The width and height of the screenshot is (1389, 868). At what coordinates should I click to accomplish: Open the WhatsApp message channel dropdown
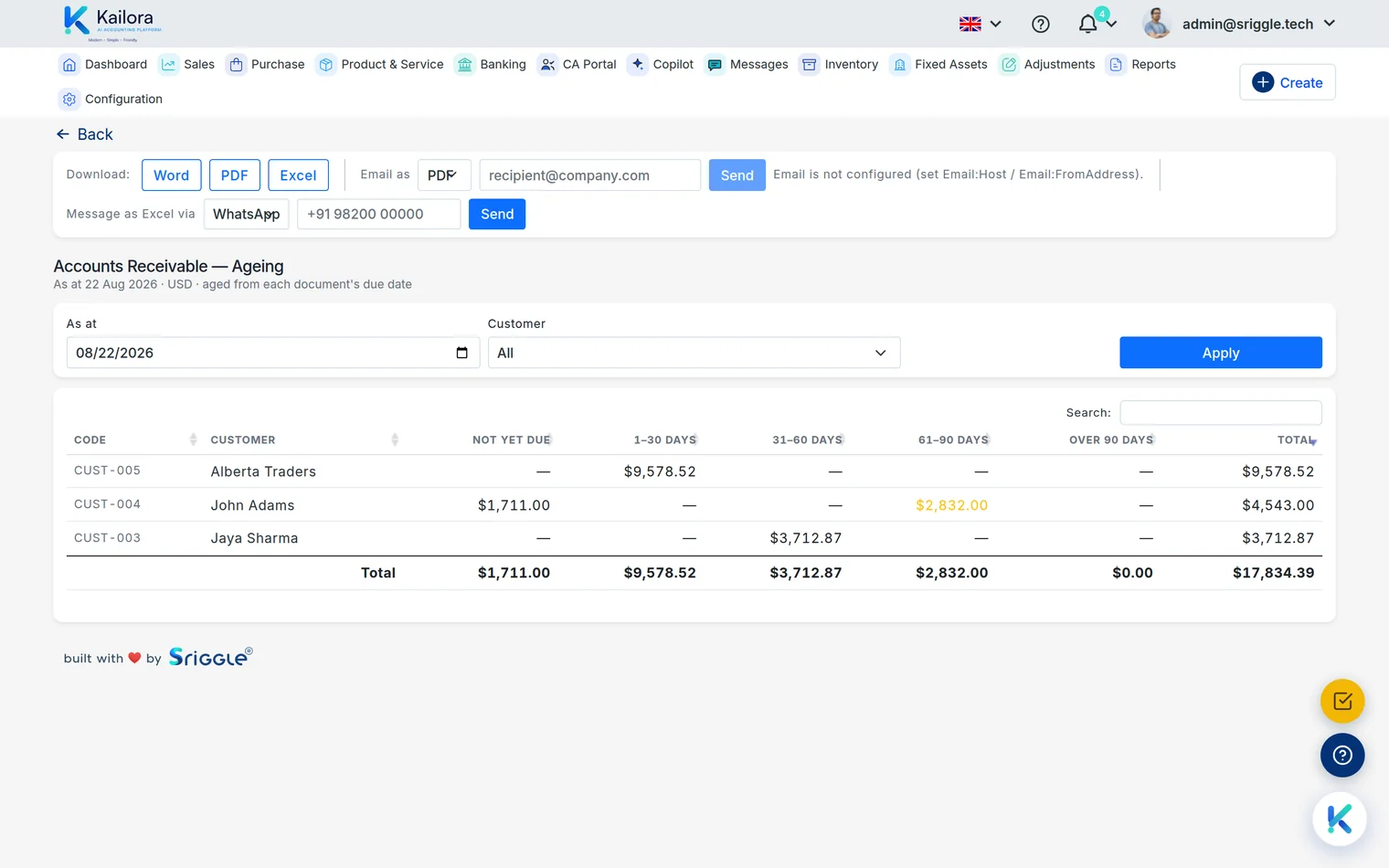click(247, 214)
